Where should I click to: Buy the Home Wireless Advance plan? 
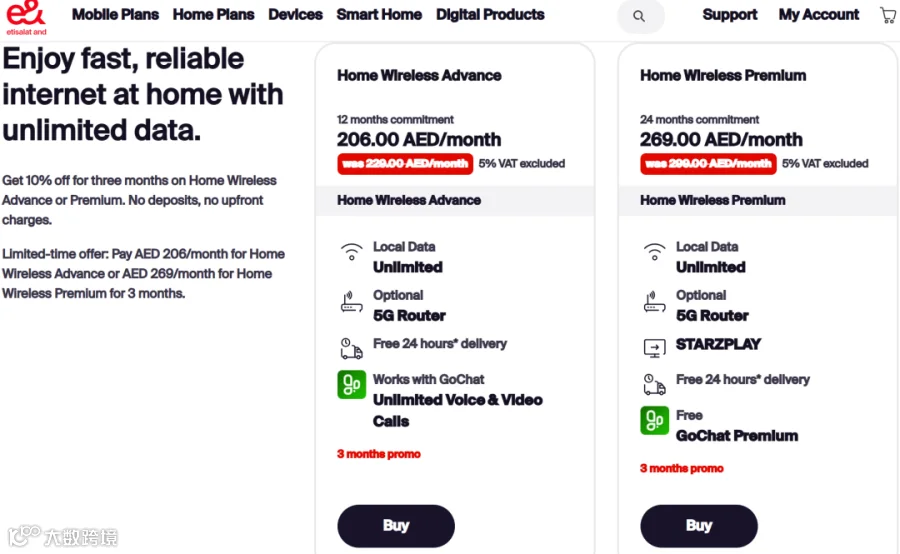point(396,526)
